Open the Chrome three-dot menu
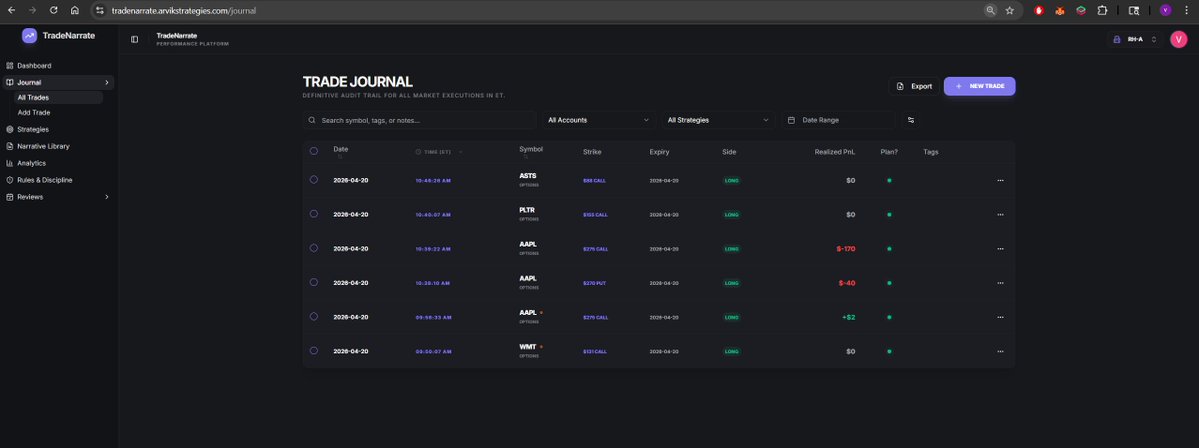Screen dimensions: 1199x448 (1186, 11)
